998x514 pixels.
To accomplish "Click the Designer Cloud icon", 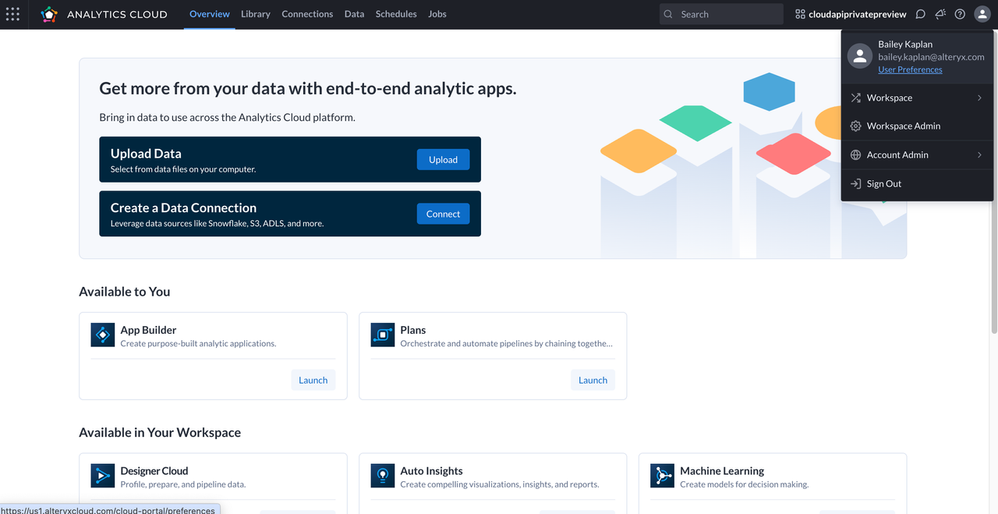I will (102, 475).
